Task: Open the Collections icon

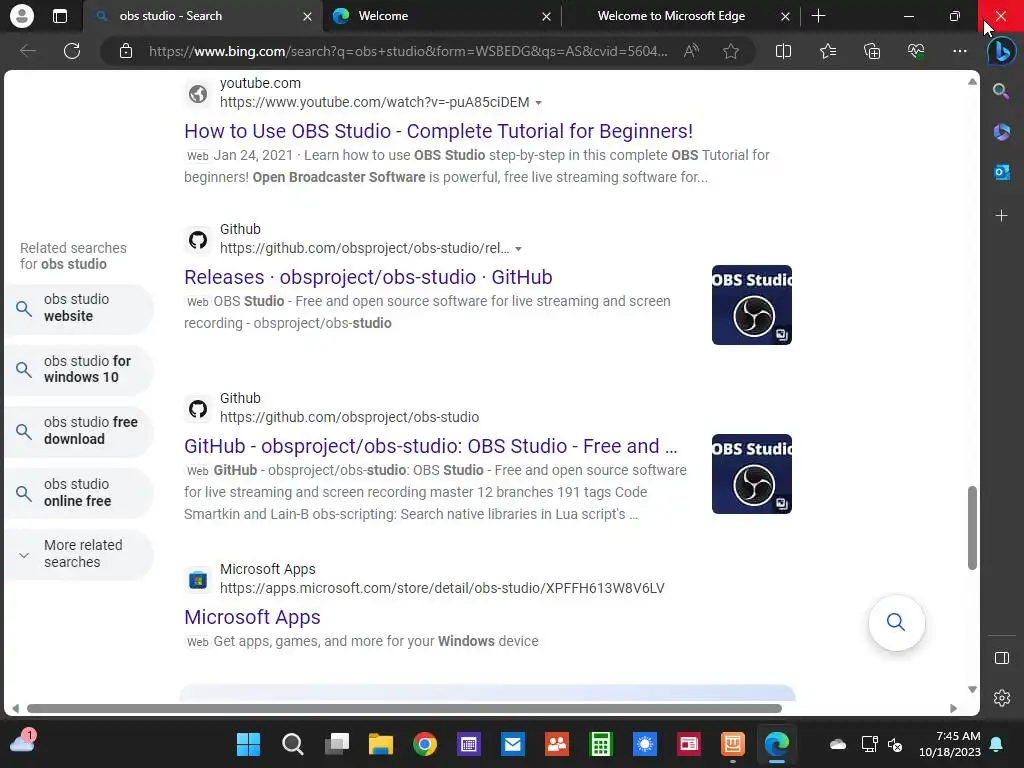Action: coord(872,51)
